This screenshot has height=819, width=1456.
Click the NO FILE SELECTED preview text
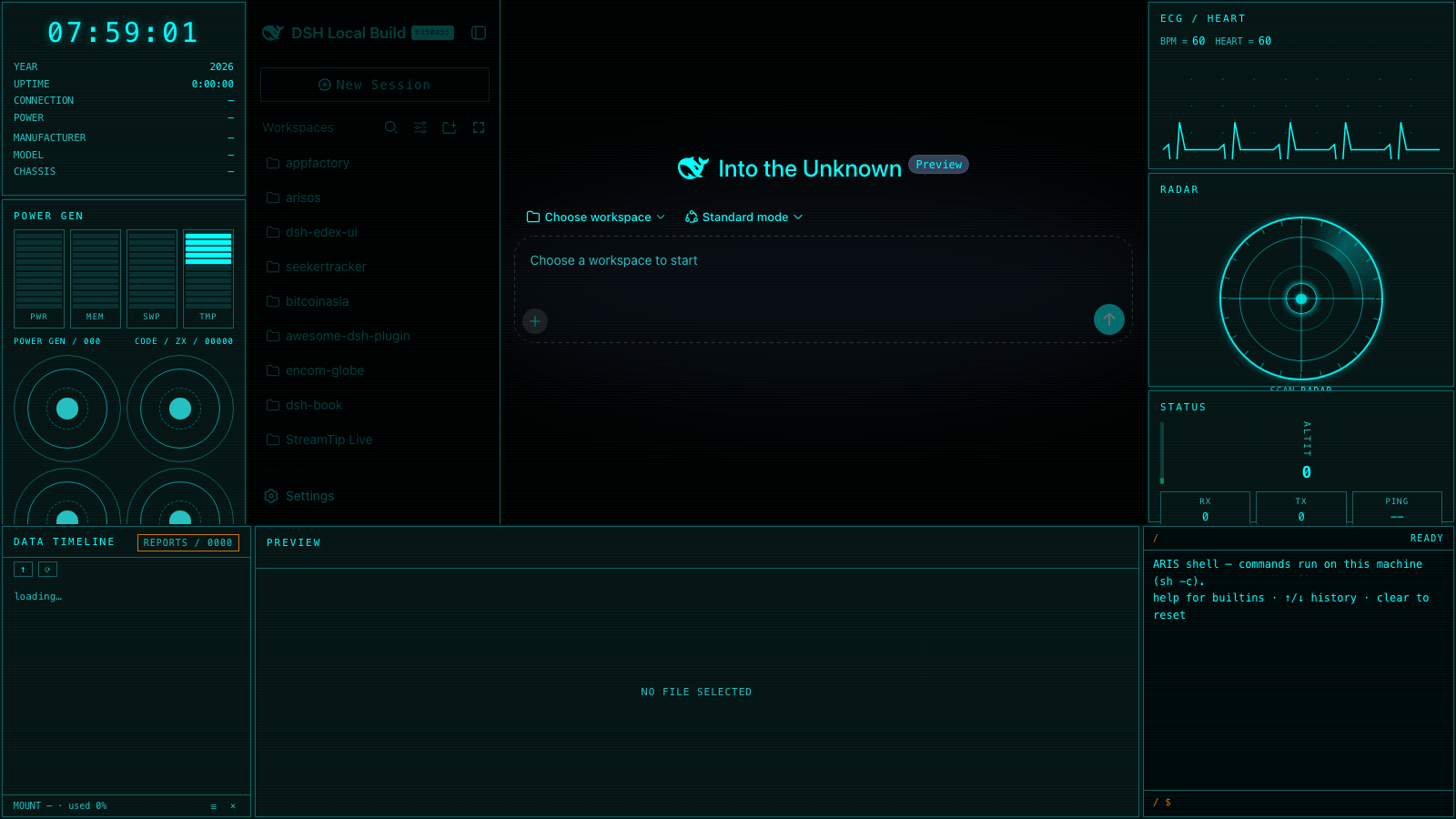696,693
